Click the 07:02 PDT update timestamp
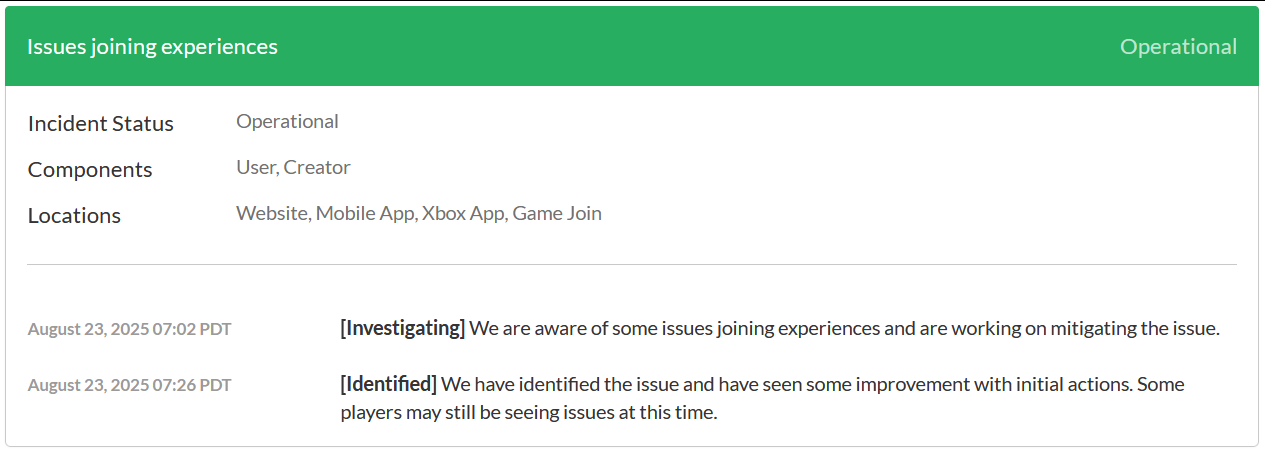The width and height of the screenshot is (1265, 462). click(129, 329)
